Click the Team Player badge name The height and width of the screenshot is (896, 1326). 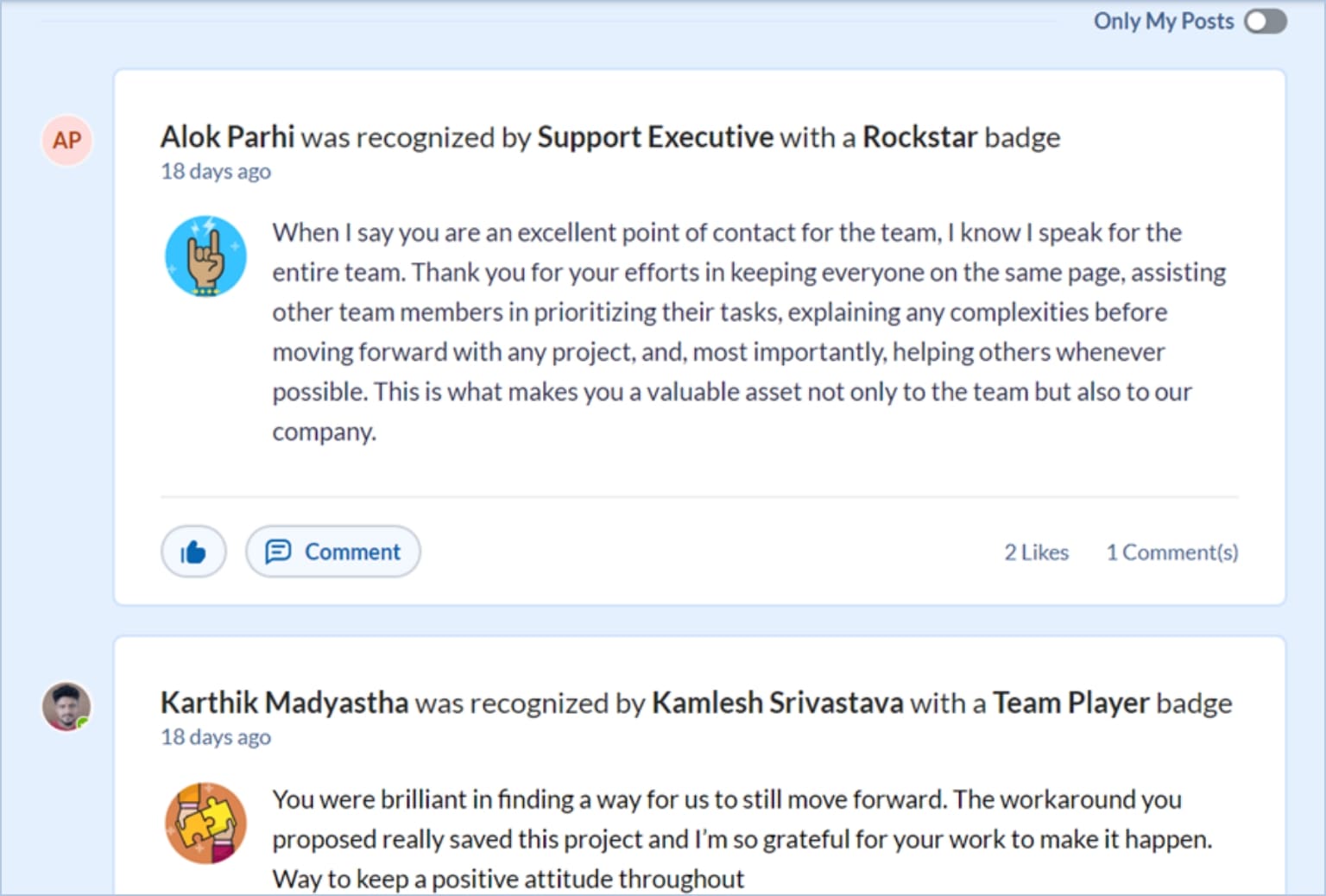[x=1070, y=704]
